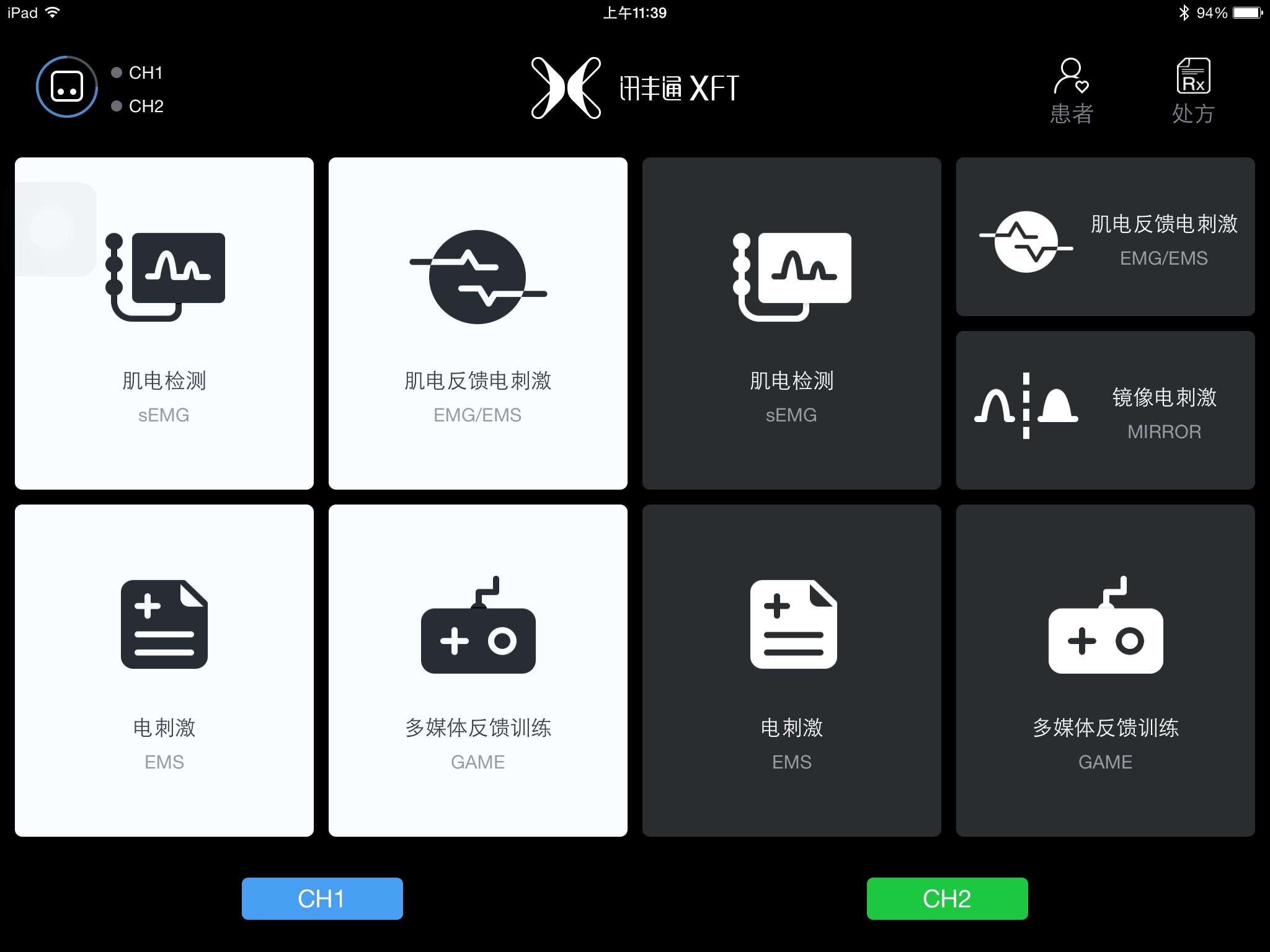This screenshot has width=1270, height=952.
Task: Open the 处方 prescription Rx icon
Action: (x=1194, y=76)
